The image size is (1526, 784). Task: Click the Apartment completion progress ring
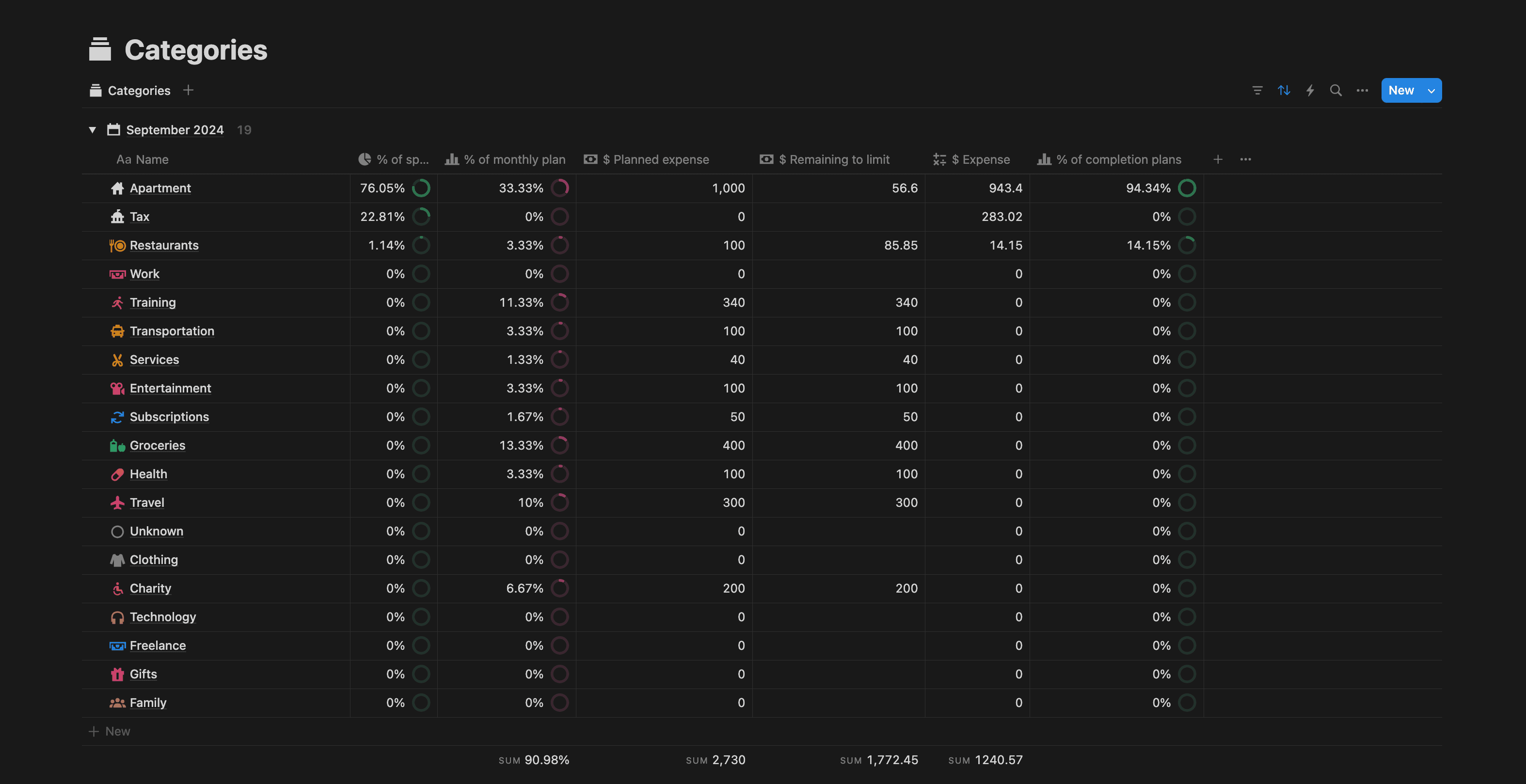point(1187,188)
